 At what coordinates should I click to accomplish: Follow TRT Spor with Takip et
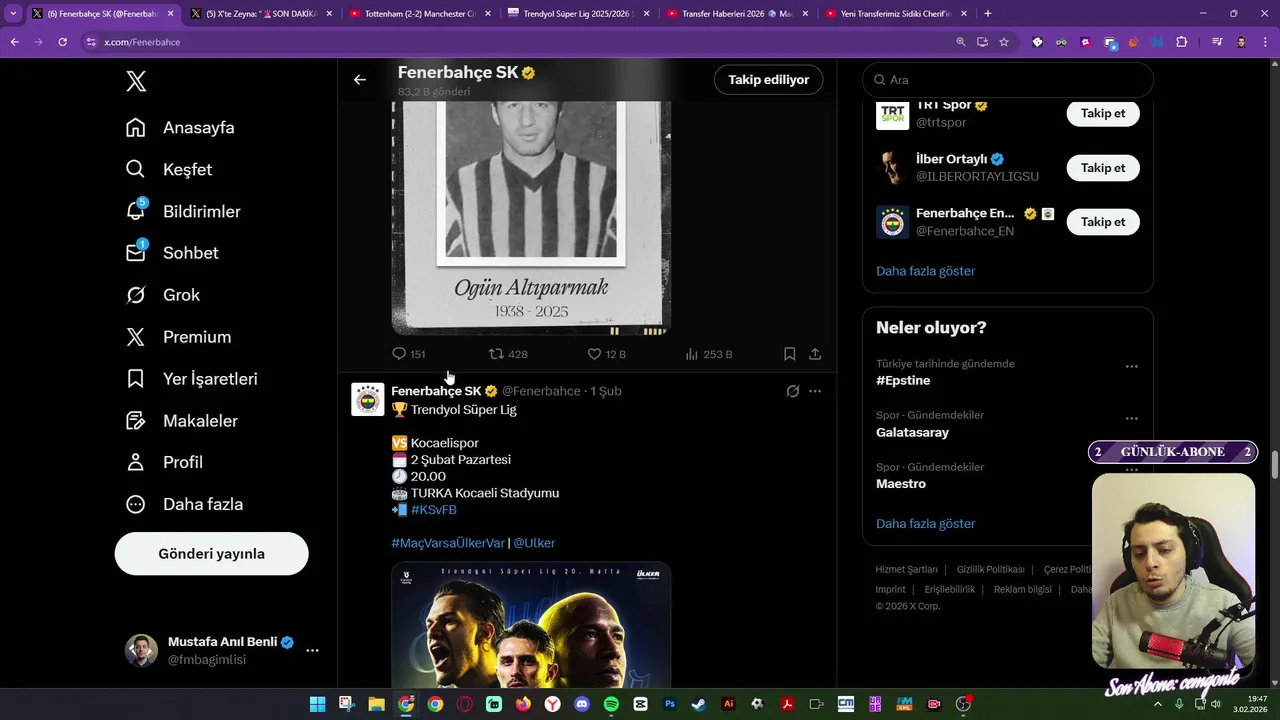[1103, 113]
